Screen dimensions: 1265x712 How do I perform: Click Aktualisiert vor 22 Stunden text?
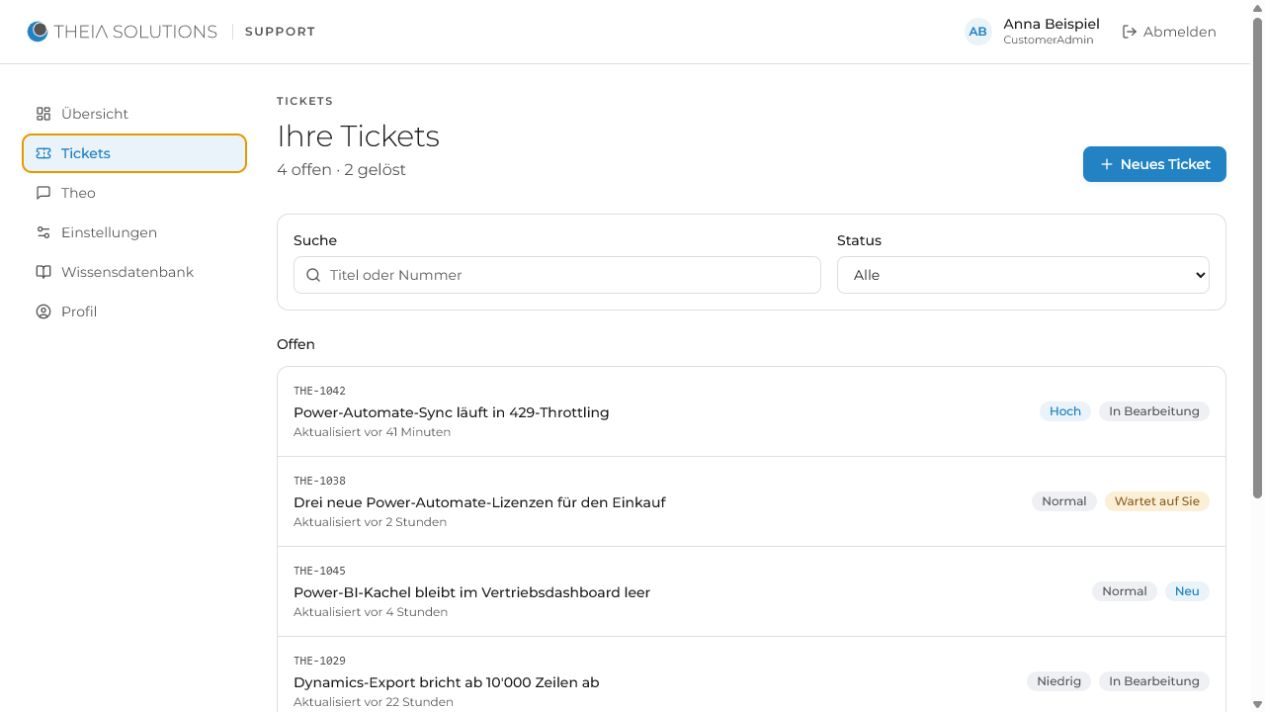pos(373,702)
